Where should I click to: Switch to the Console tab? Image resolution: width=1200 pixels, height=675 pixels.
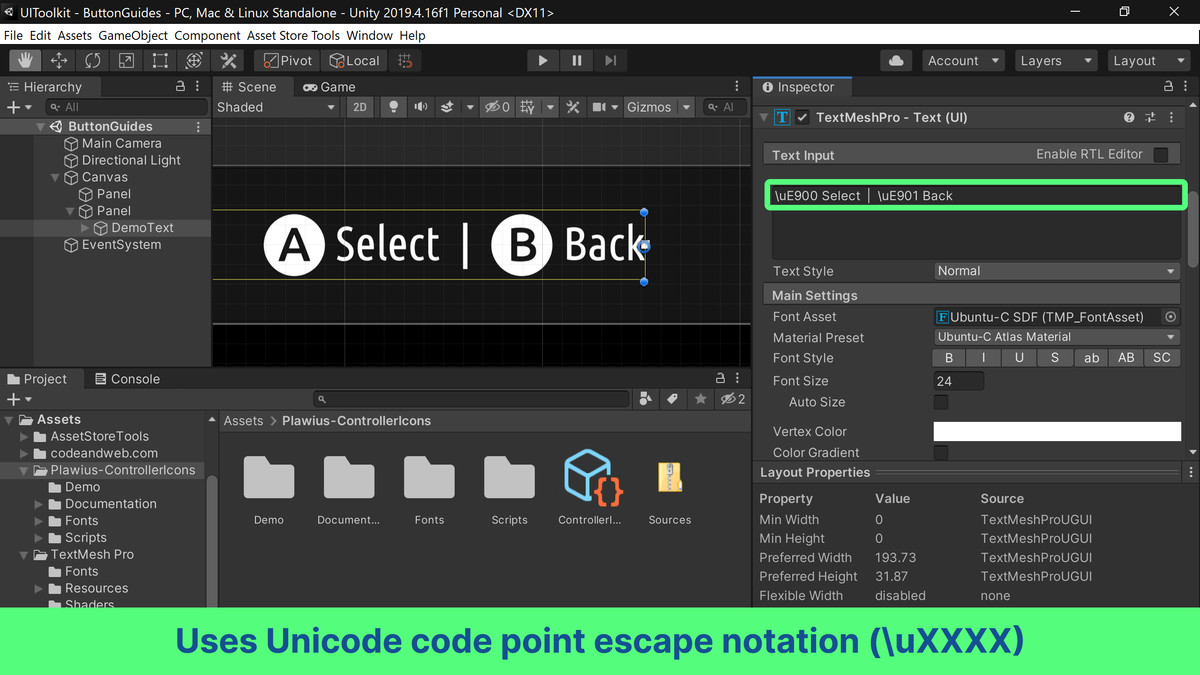point(126,379)
